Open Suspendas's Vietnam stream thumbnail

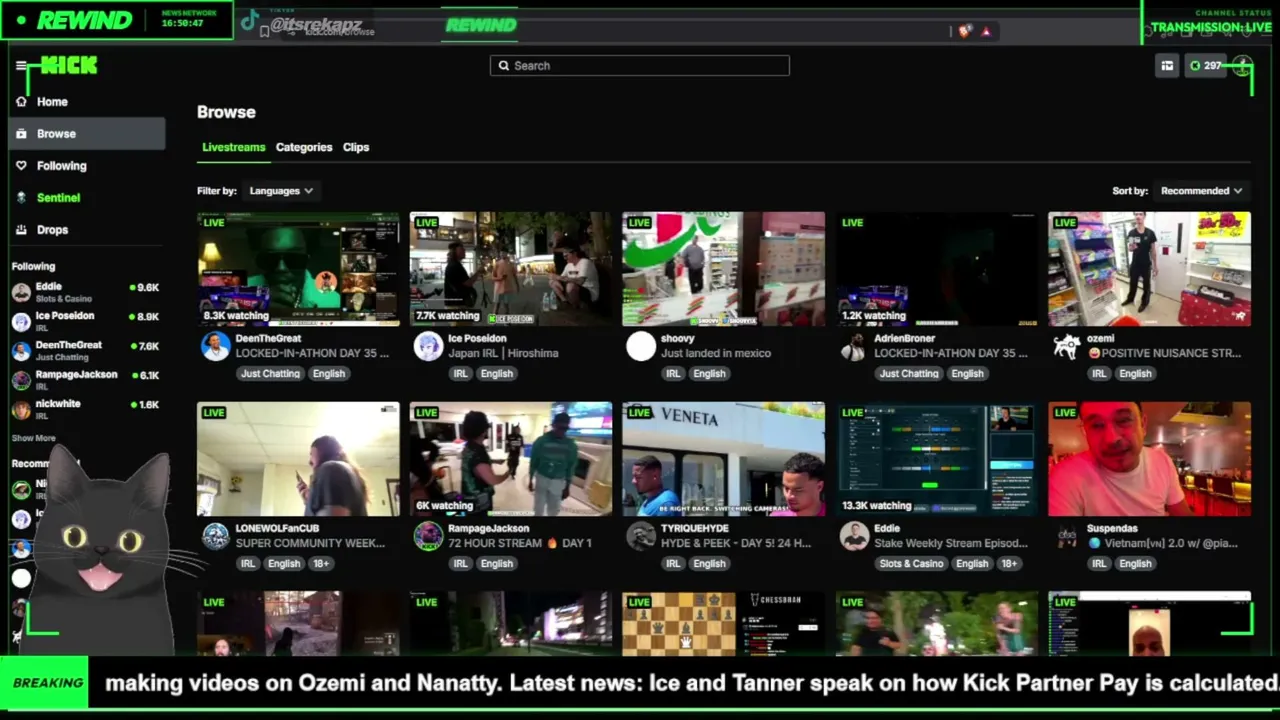coord(1149,459)
